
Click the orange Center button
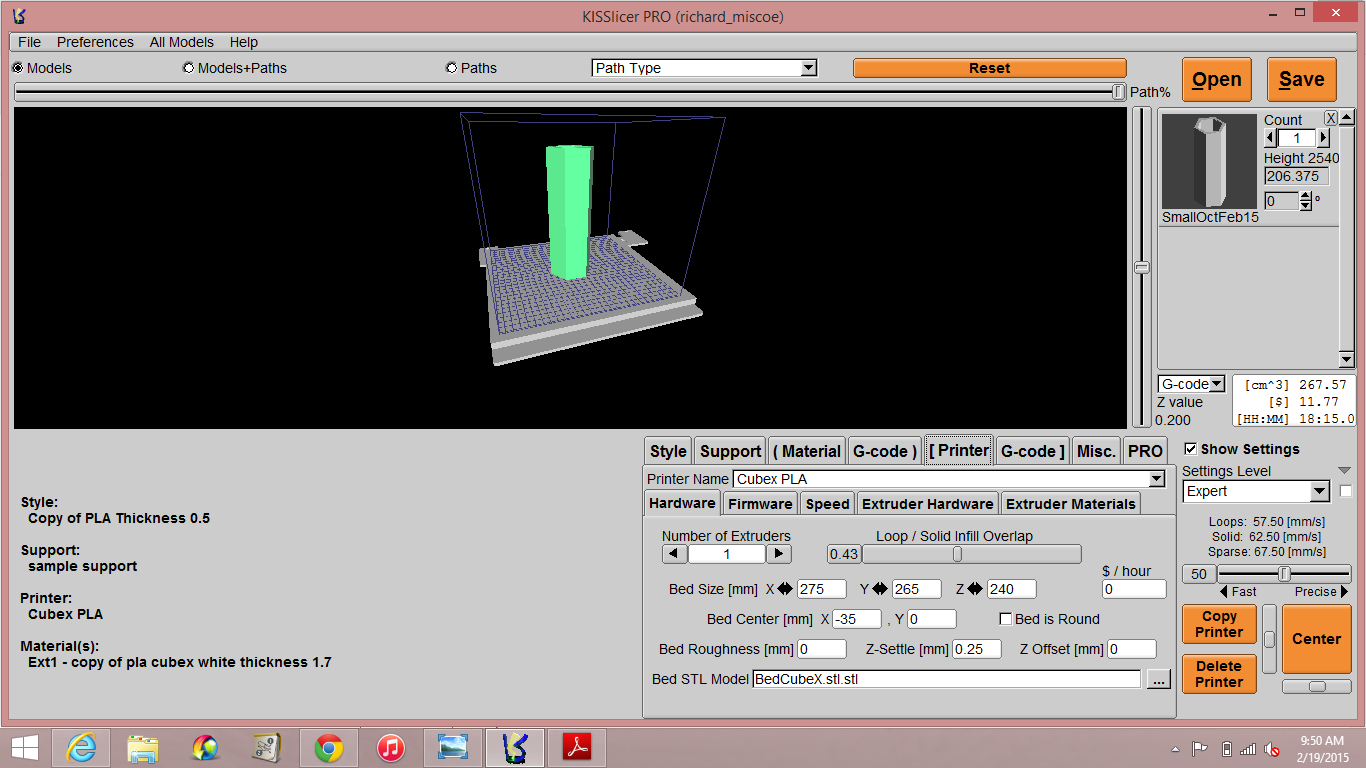(x=1316, y=639)
